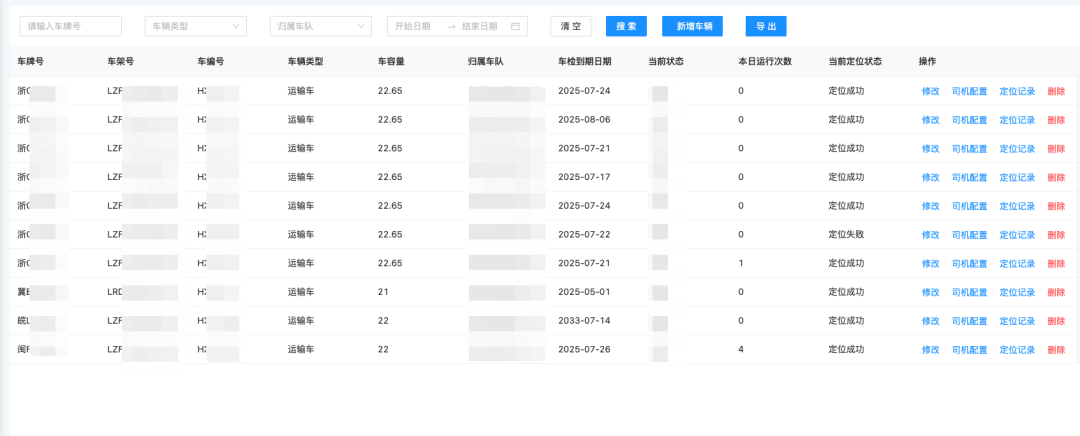Click the calendar icon in date range picker
This screenshot has height=436, width=1080.
[x=515, y=26]
